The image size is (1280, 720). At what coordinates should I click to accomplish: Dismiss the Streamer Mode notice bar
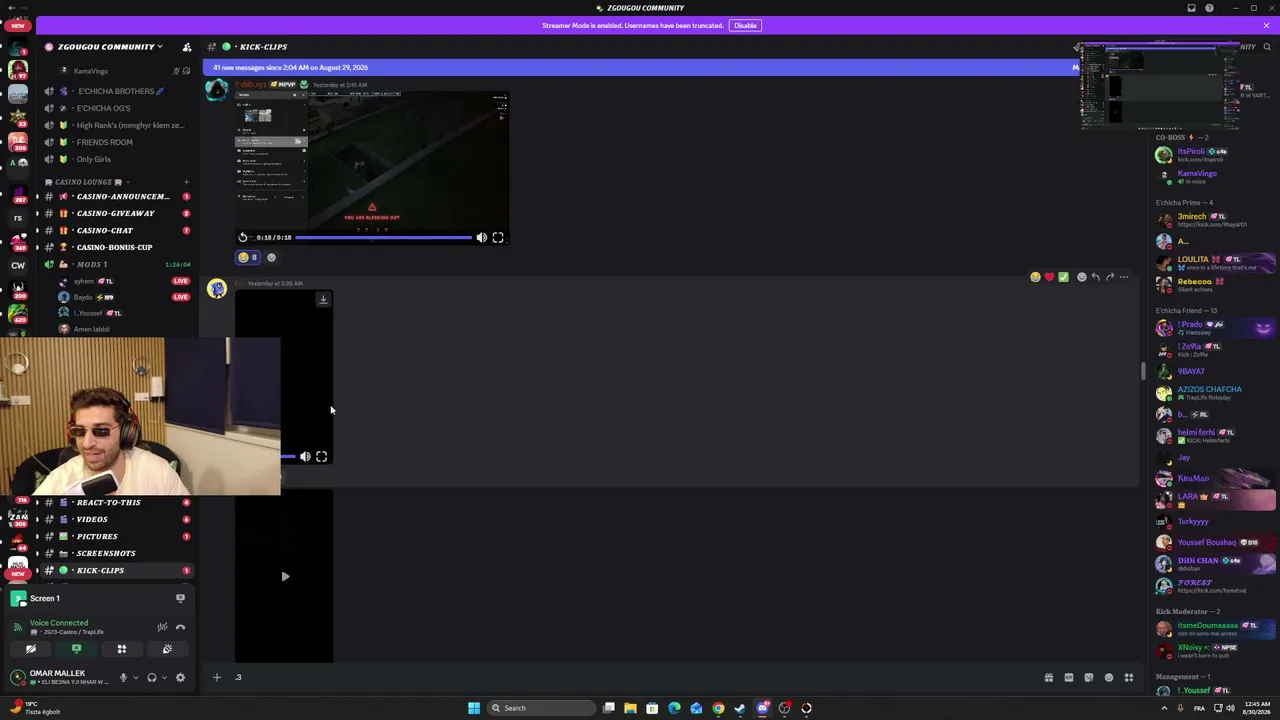click(1266, 25)
